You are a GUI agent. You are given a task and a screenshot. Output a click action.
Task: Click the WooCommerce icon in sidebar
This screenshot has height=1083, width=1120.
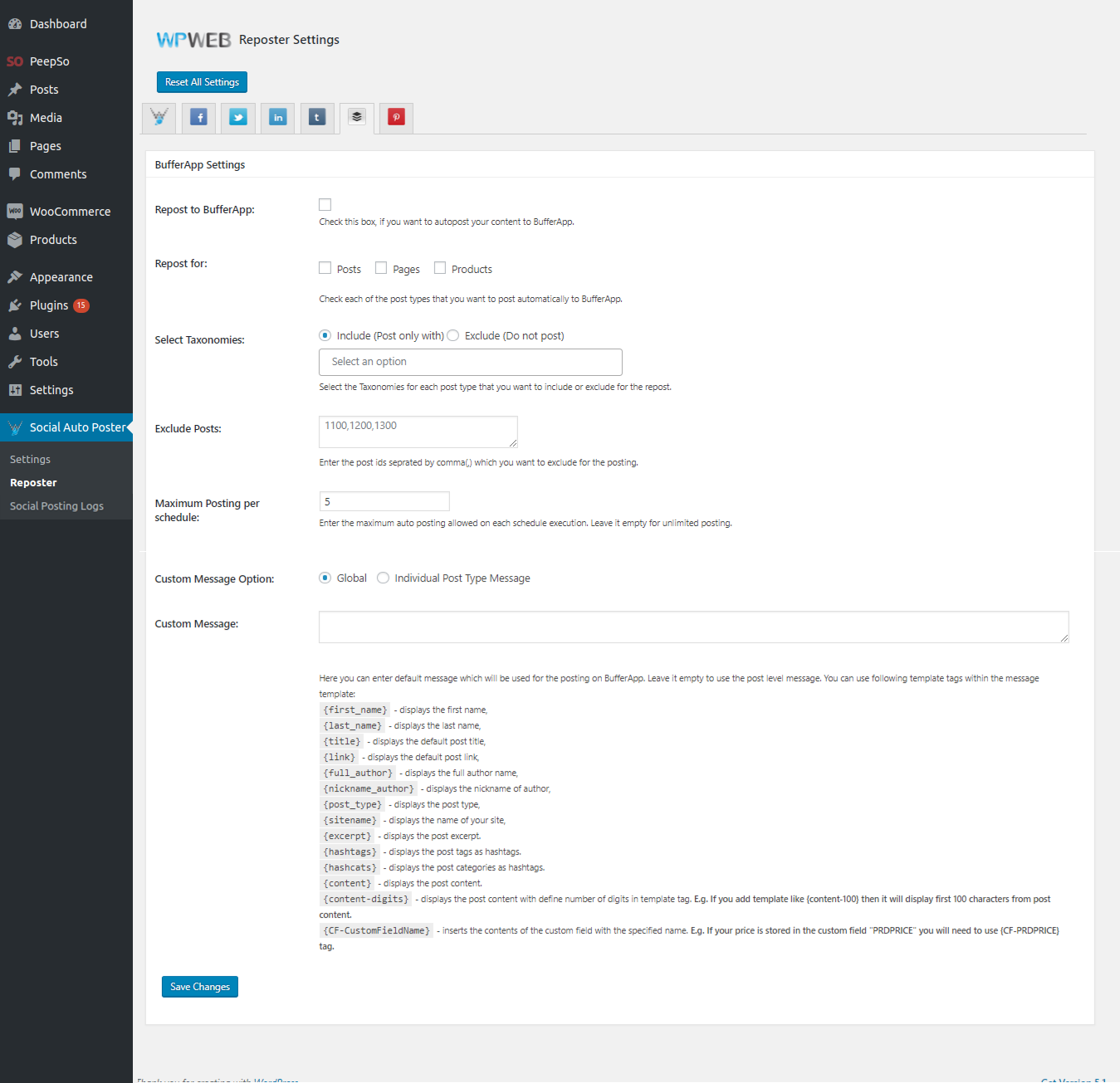(15, 212)
